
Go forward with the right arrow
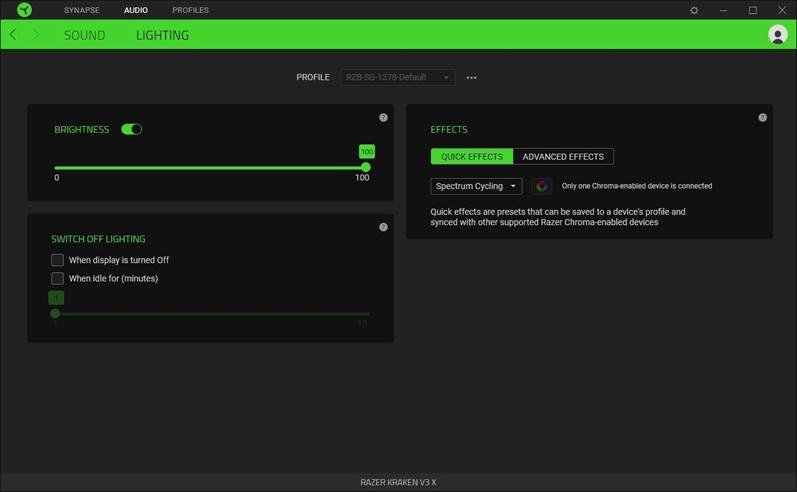36,35
